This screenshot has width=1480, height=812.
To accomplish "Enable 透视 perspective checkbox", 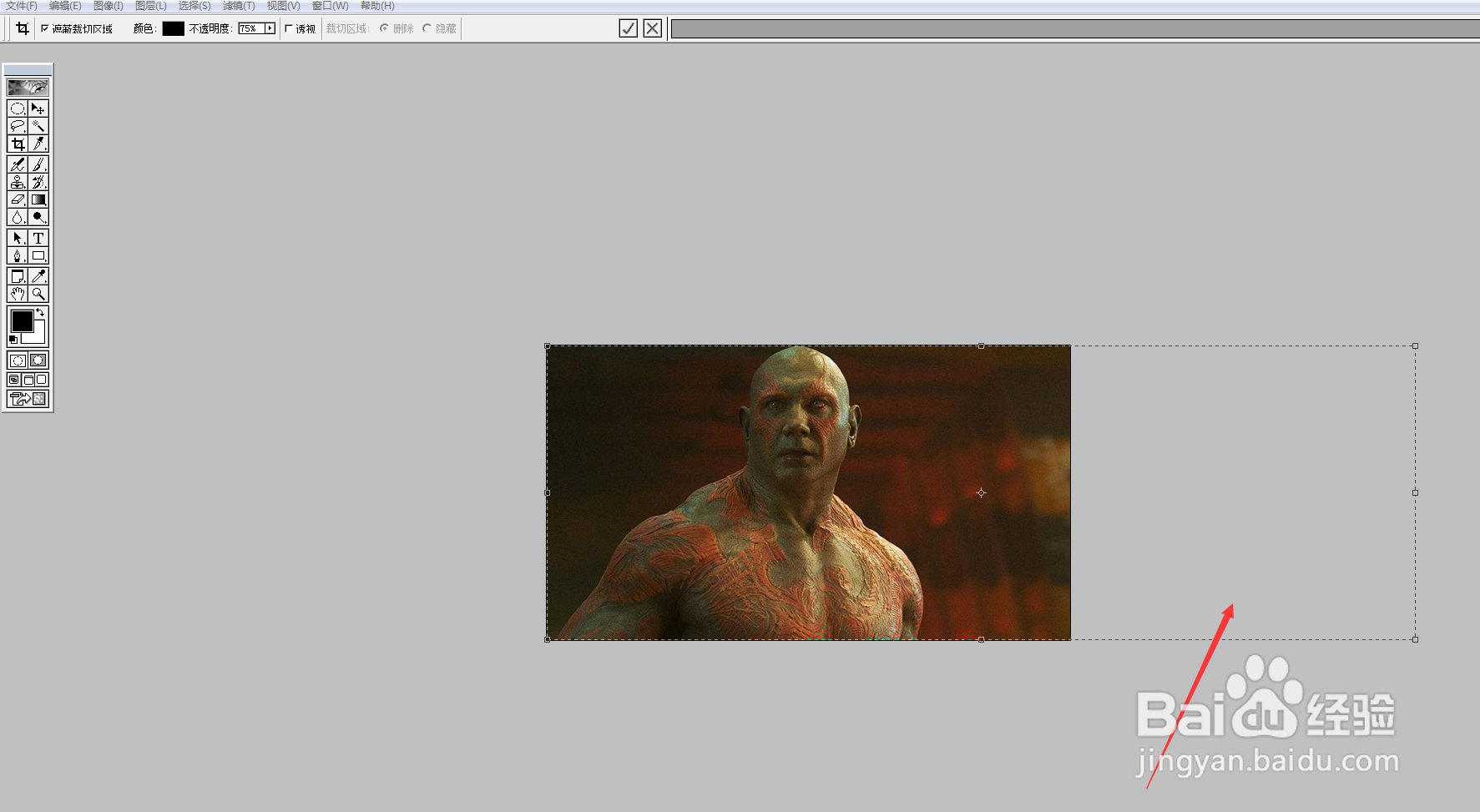I will pos(289,28).
